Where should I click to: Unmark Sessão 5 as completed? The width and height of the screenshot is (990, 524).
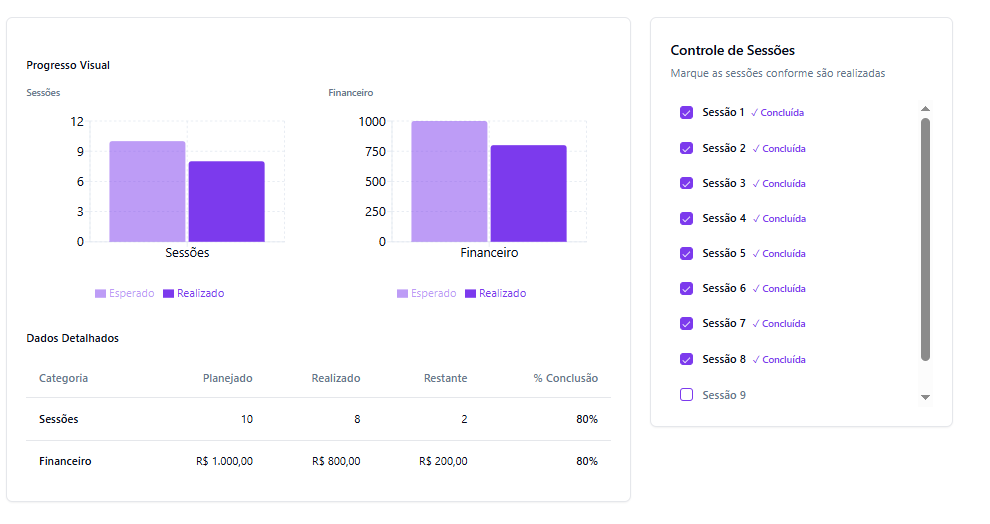coord(686,253)
